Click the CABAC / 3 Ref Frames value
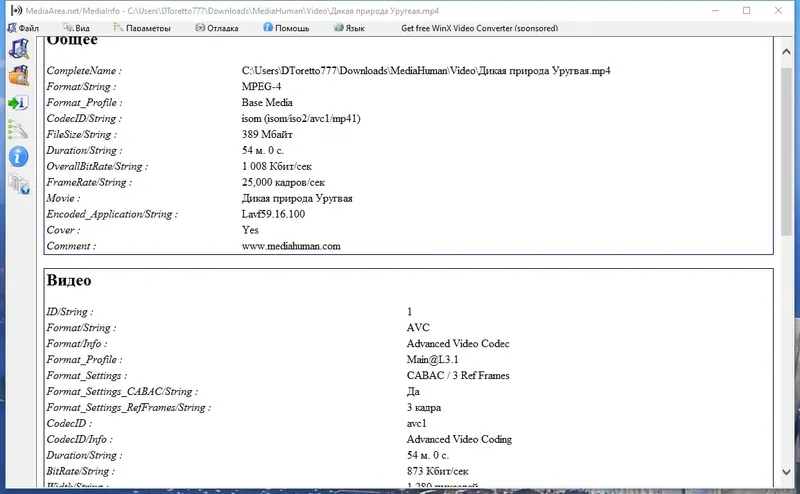 click(458, 376)
